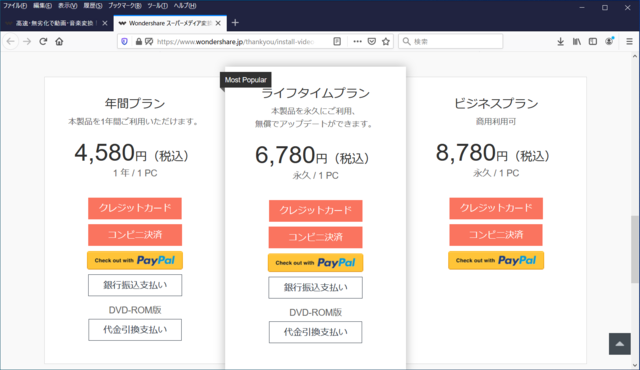
Task: Click the 検索 search field
Action: pyautogui.click(x=451, y=42)
